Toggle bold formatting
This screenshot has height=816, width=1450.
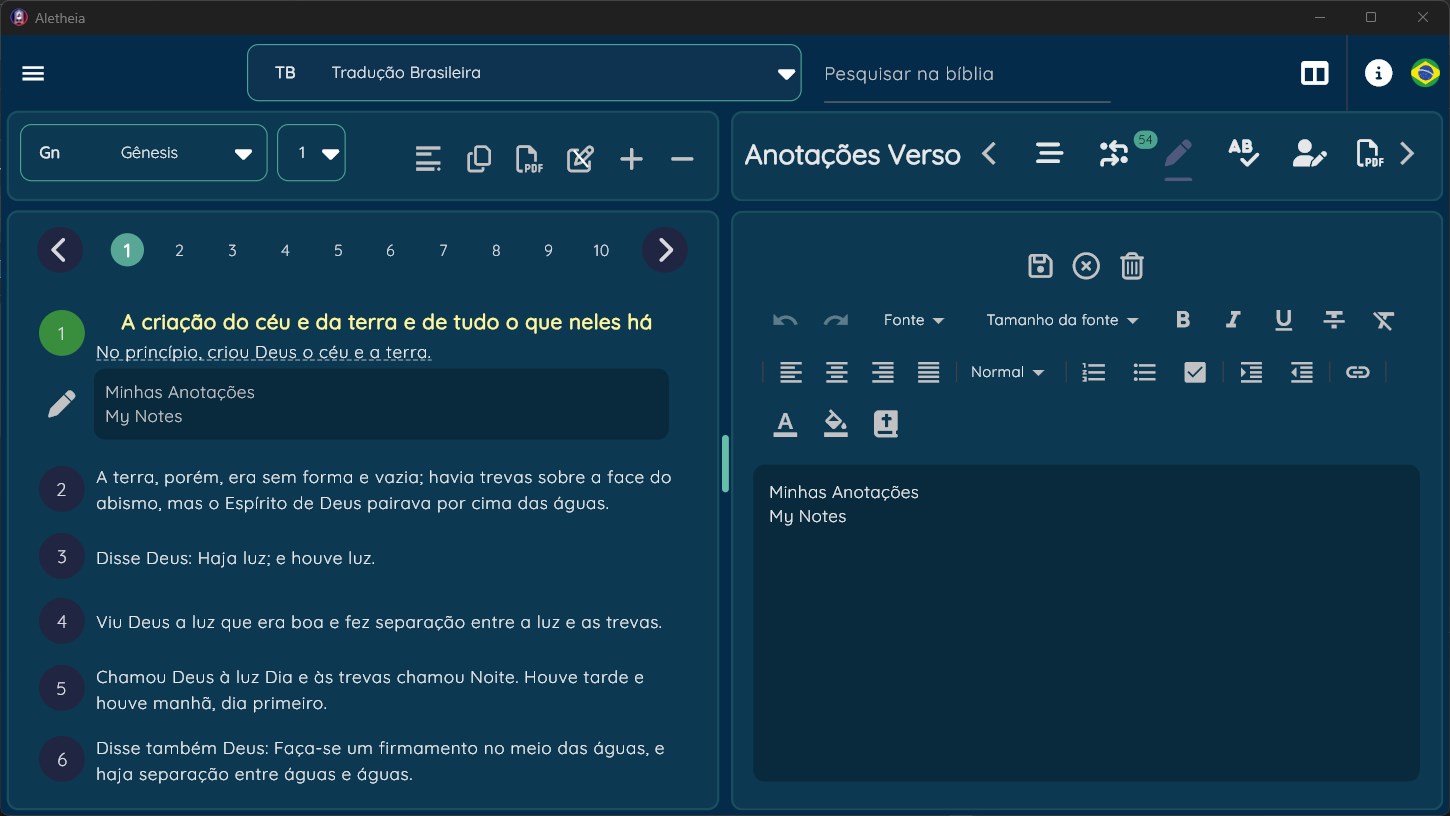click(x=1183, y=320)
